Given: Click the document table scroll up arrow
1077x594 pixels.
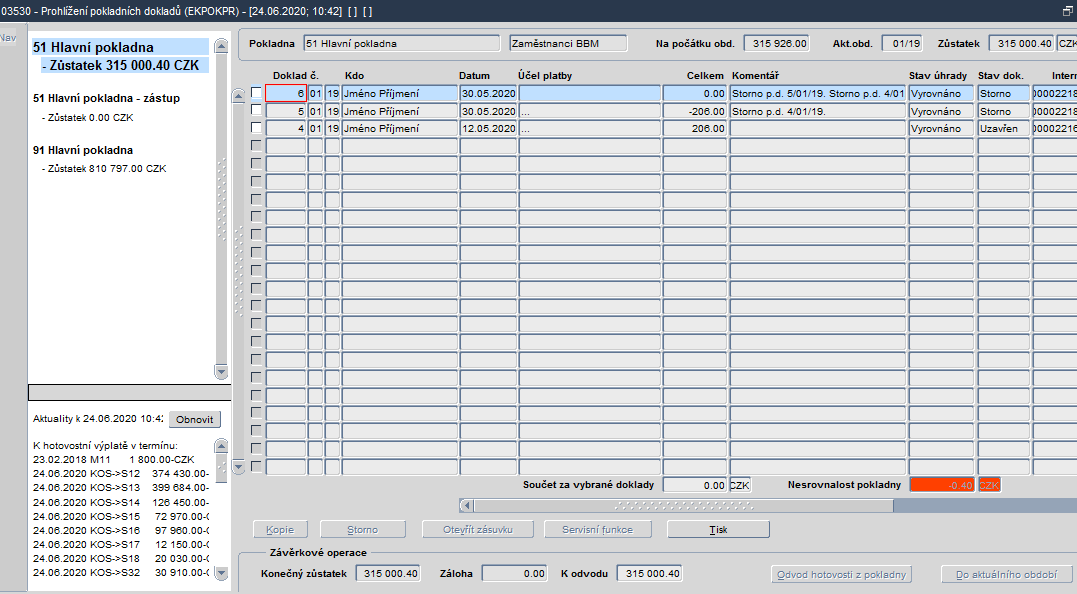Looking at the screenshot, I should pyautogui.click(x=238, y=95).
